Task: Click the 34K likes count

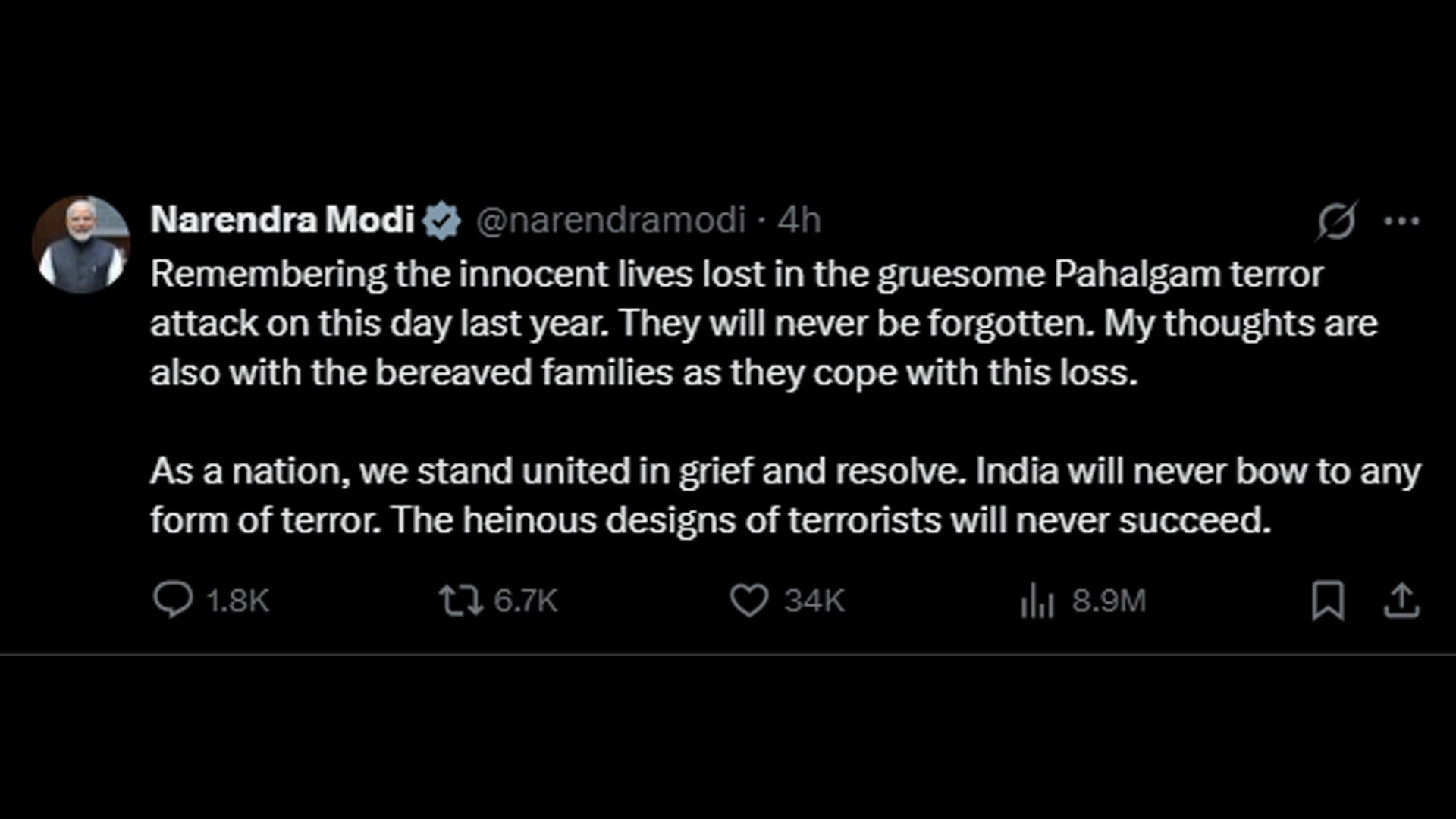Action: pos(814,601)
